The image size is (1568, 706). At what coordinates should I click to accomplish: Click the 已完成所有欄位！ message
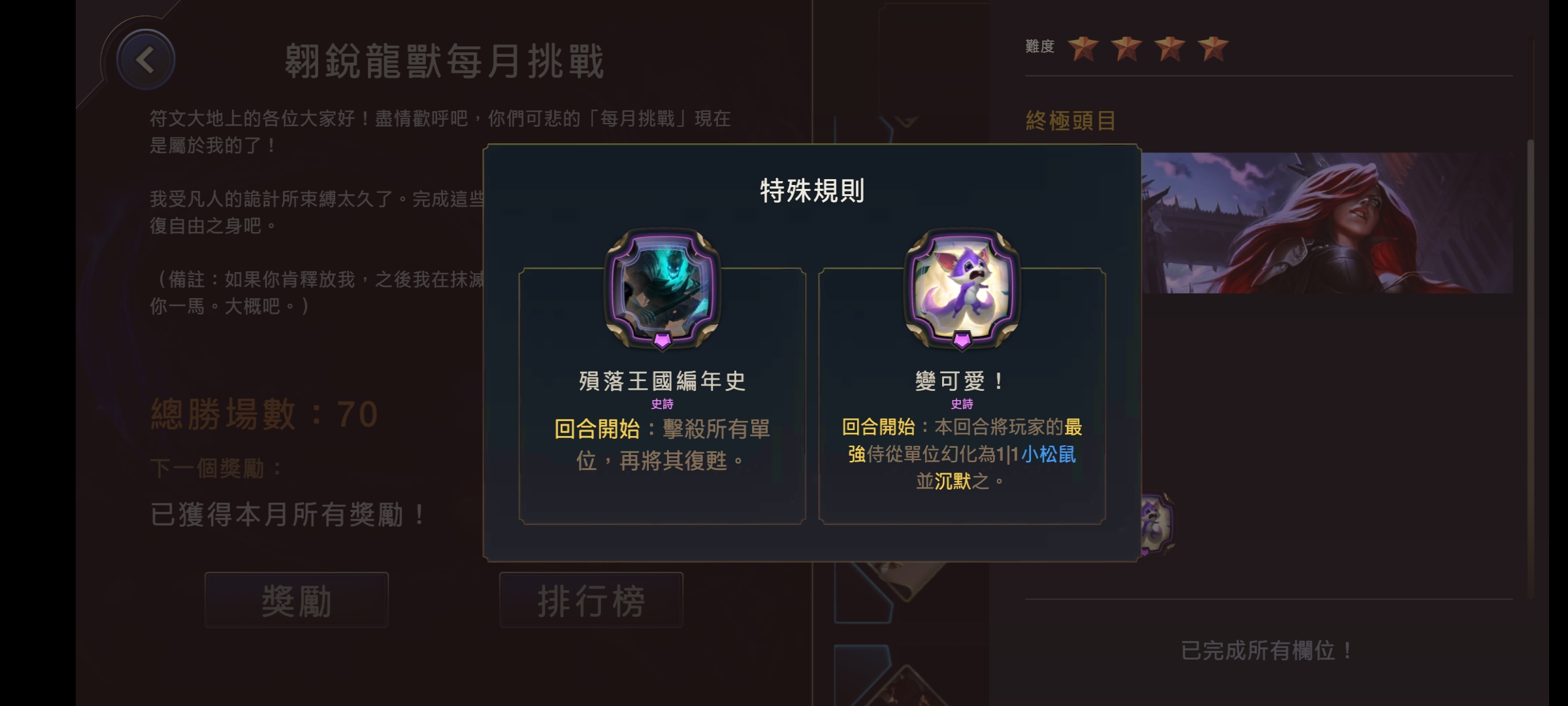[1267, 650]
